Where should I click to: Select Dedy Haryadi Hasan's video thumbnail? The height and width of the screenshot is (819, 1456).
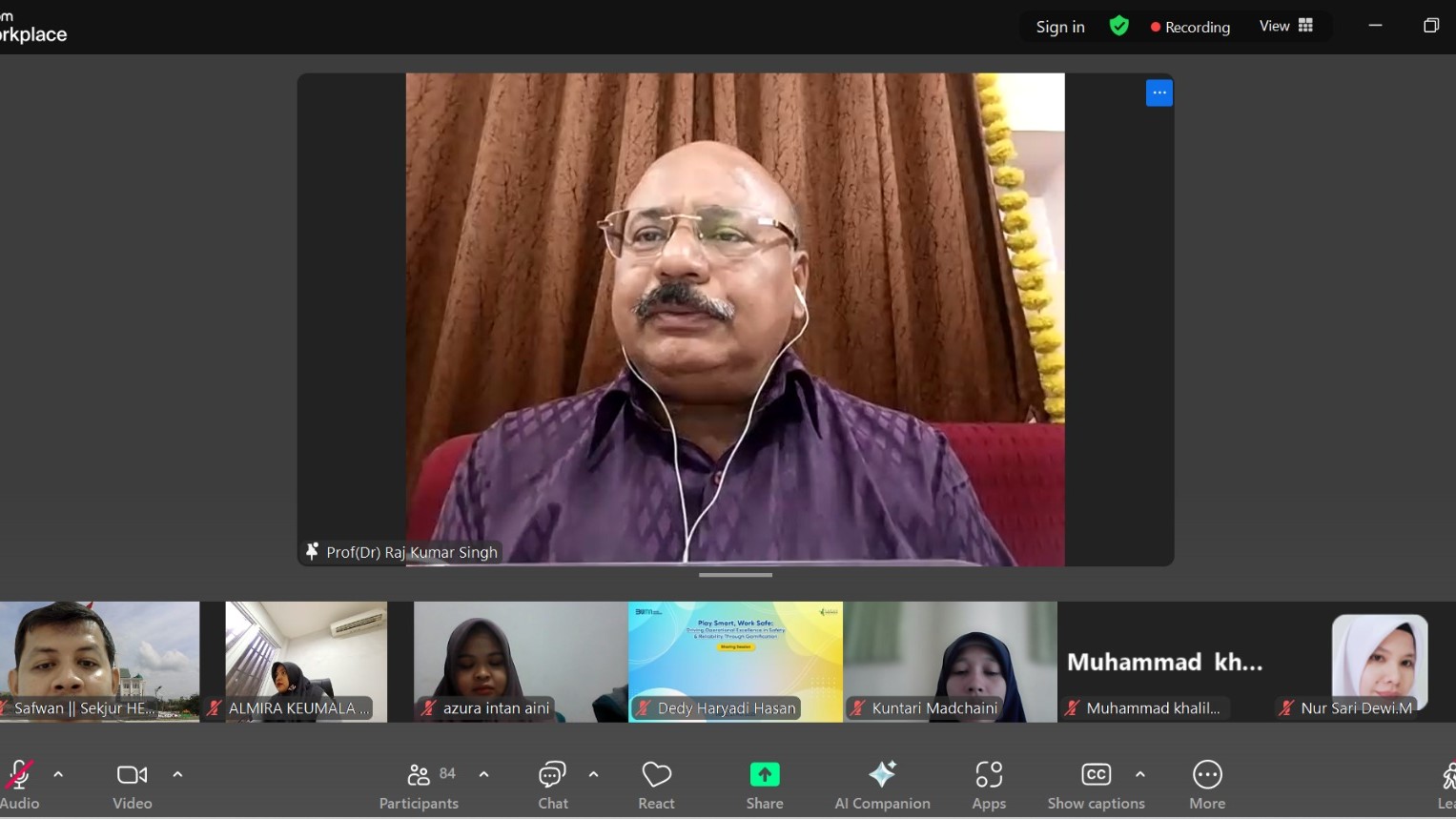click(x=735, y=661)
